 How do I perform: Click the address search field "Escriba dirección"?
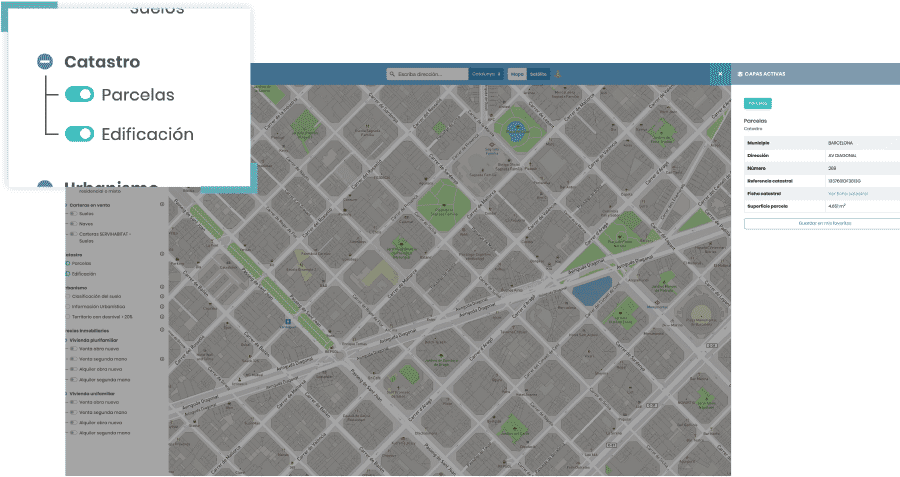(x=427, y=74)
